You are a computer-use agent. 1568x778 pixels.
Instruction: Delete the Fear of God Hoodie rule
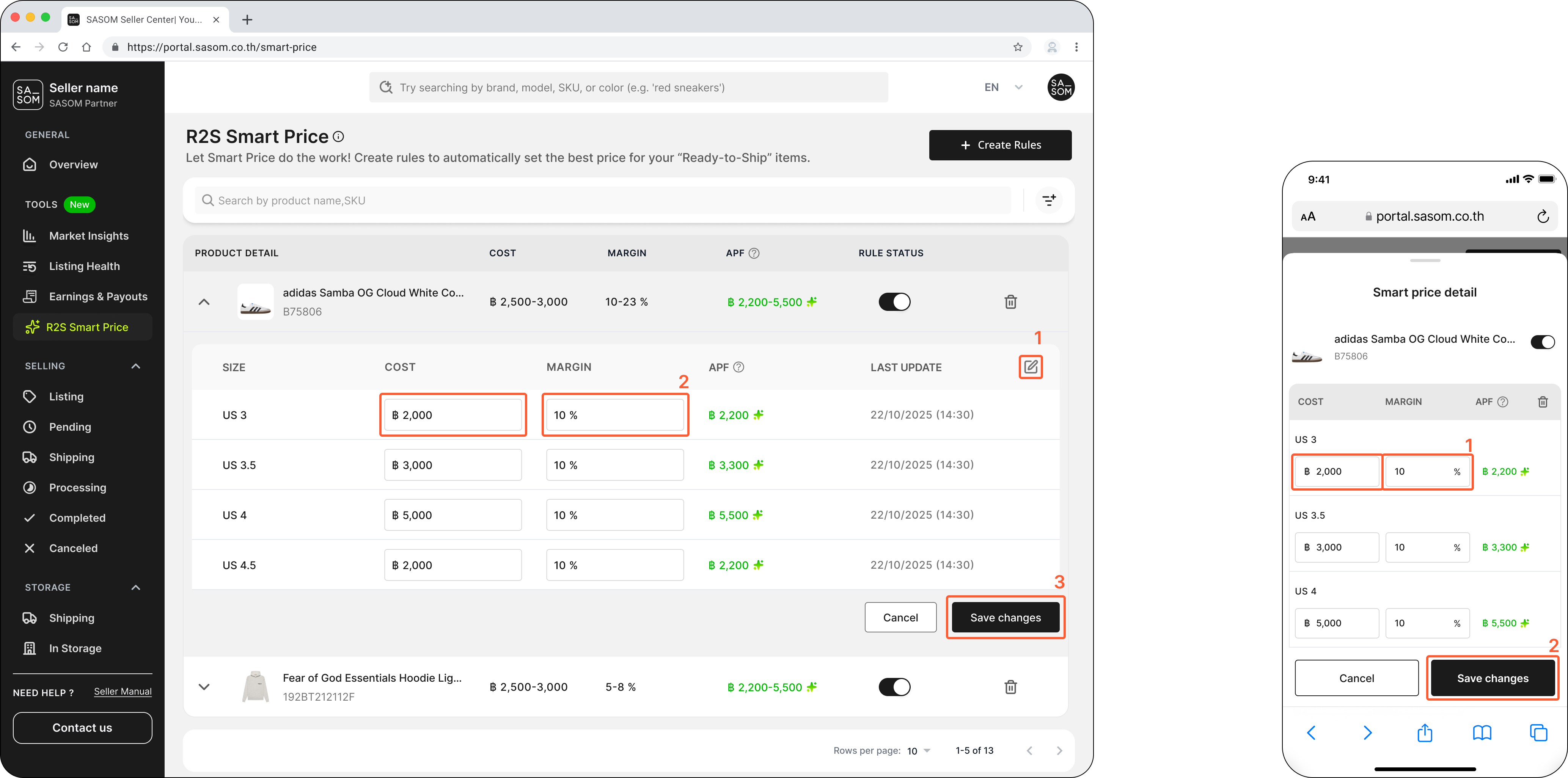[x=1010, y=687]
